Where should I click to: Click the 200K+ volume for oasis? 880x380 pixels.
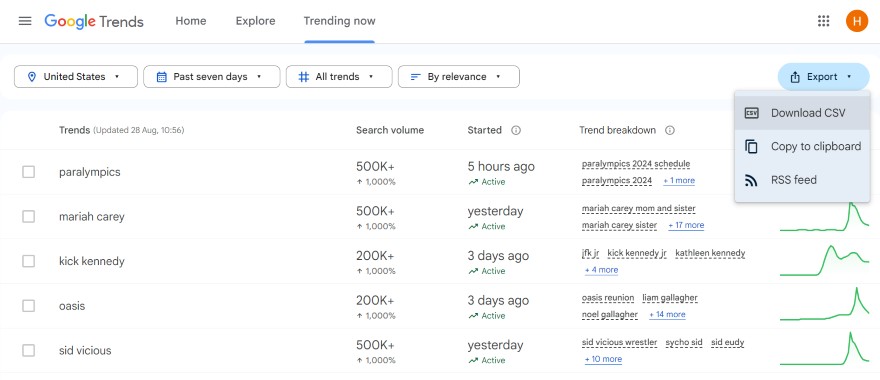pyautogui.click(x=375, y=300)
